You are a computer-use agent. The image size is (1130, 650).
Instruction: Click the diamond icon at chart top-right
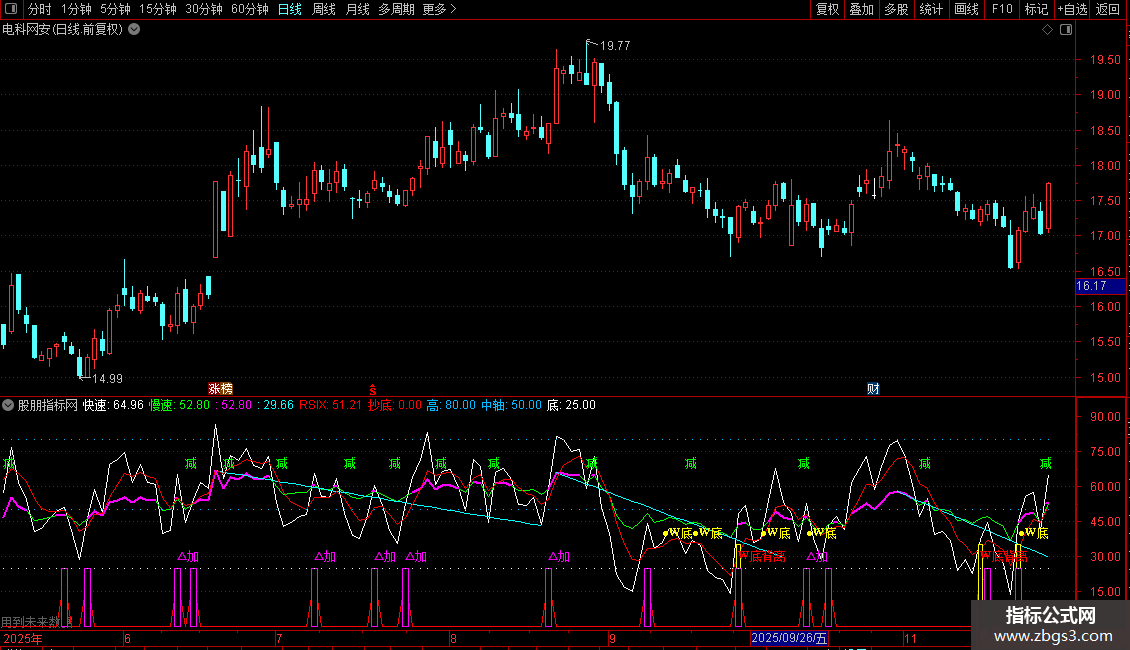tap(1047, 30)
